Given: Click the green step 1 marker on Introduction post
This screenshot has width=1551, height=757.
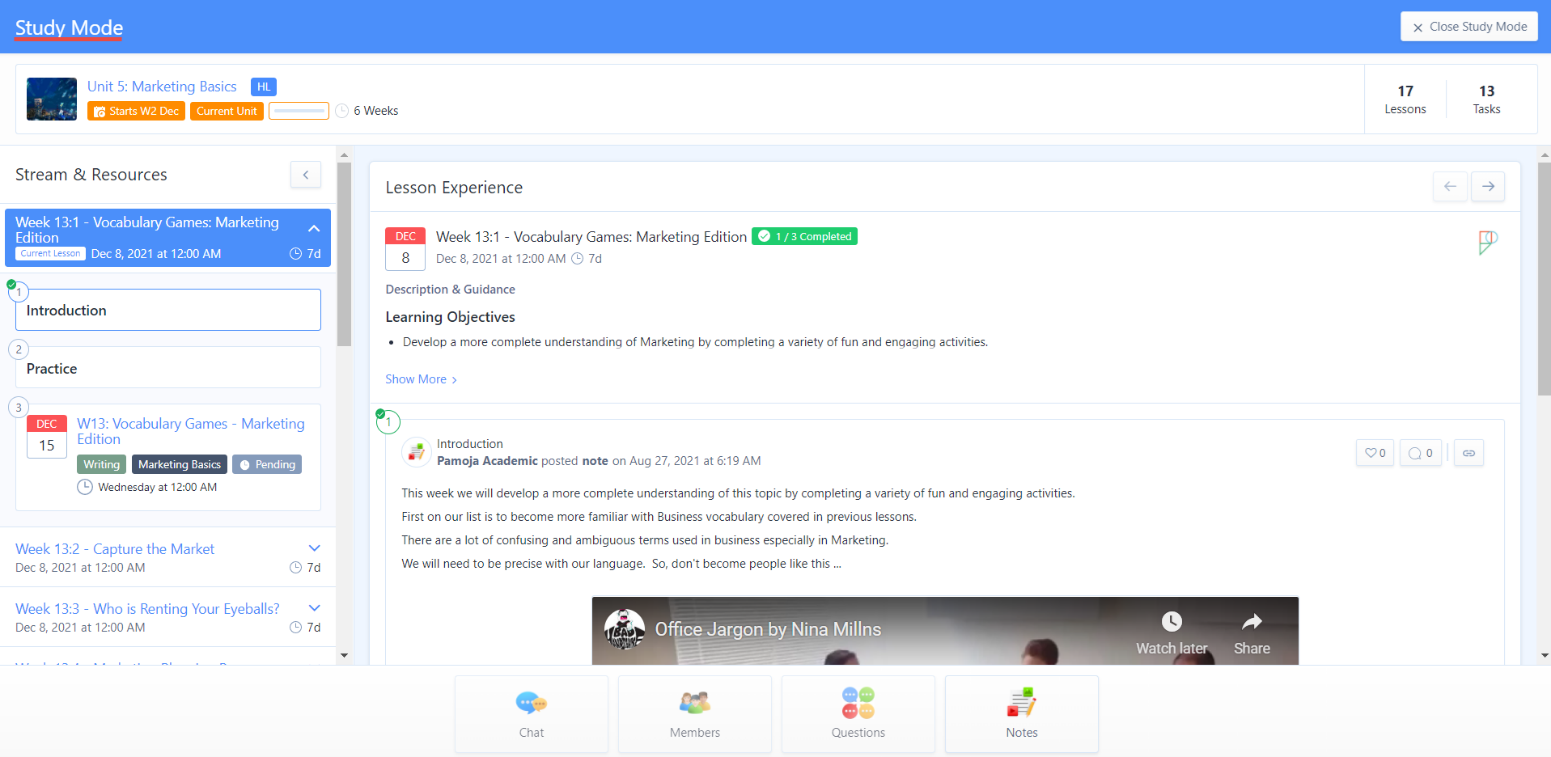Looking at the screenshot, I should pos(387,422).
